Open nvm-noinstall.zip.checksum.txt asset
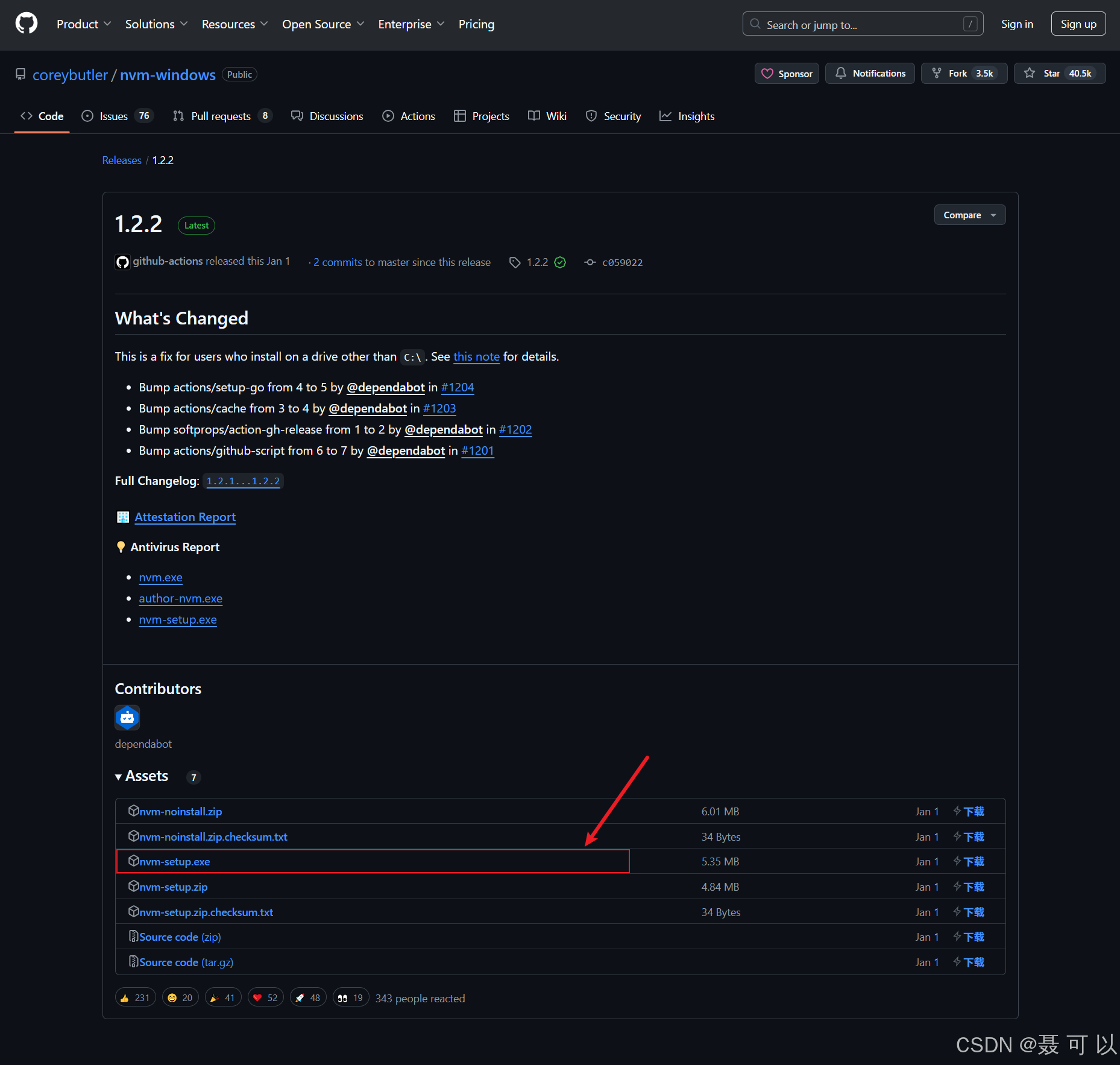 pyautogui.click(x=213, y=837)
